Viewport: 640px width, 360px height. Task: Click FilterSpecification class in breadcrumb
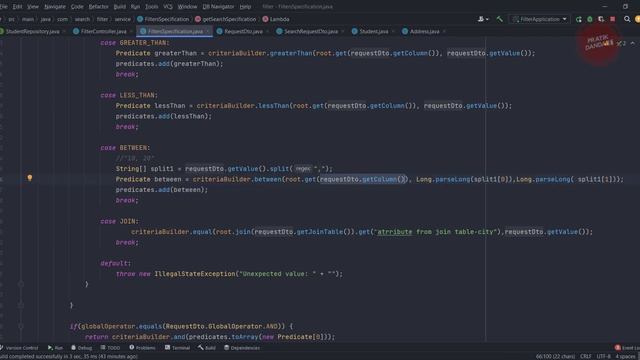tap(163, 19)
